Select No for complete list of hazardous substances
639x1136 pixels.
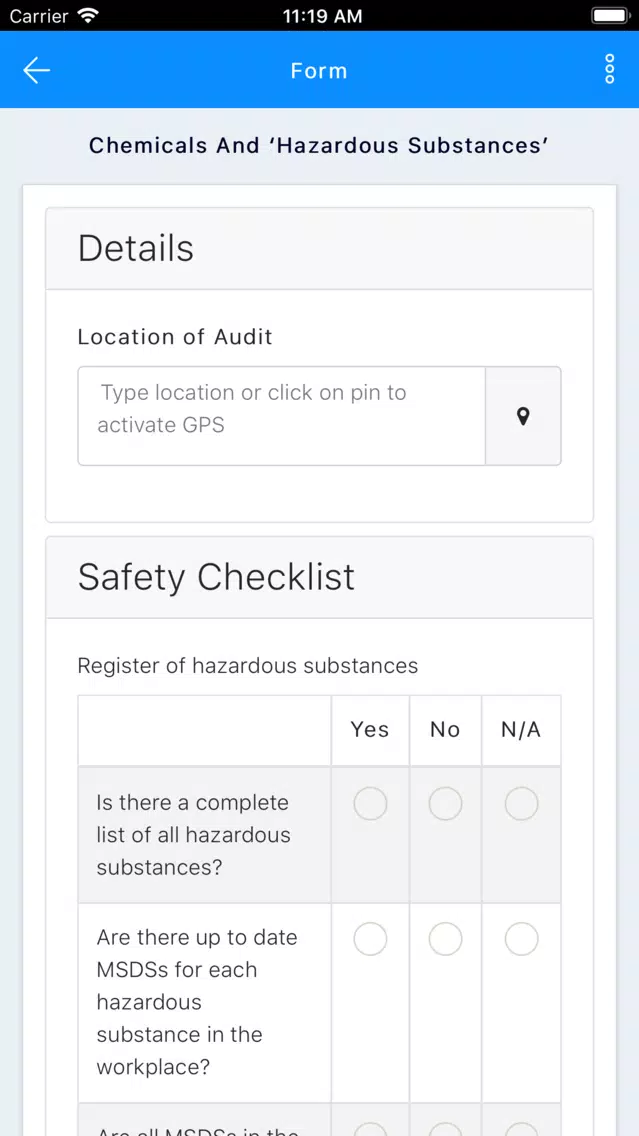coord(445,804)
